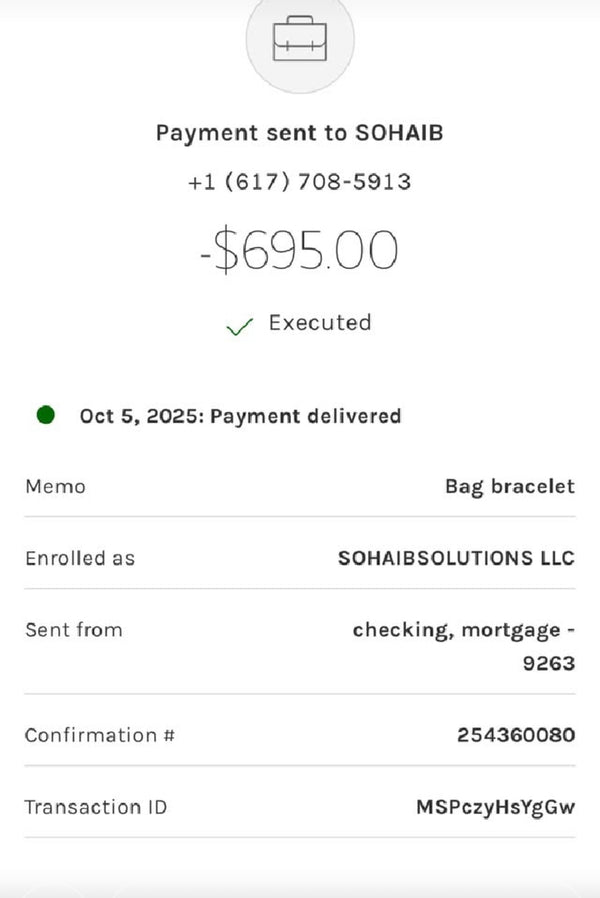Click the -$695.00 amount
Image resolution: width=600 pixels, height=898 pixels.
click(299, 250)
